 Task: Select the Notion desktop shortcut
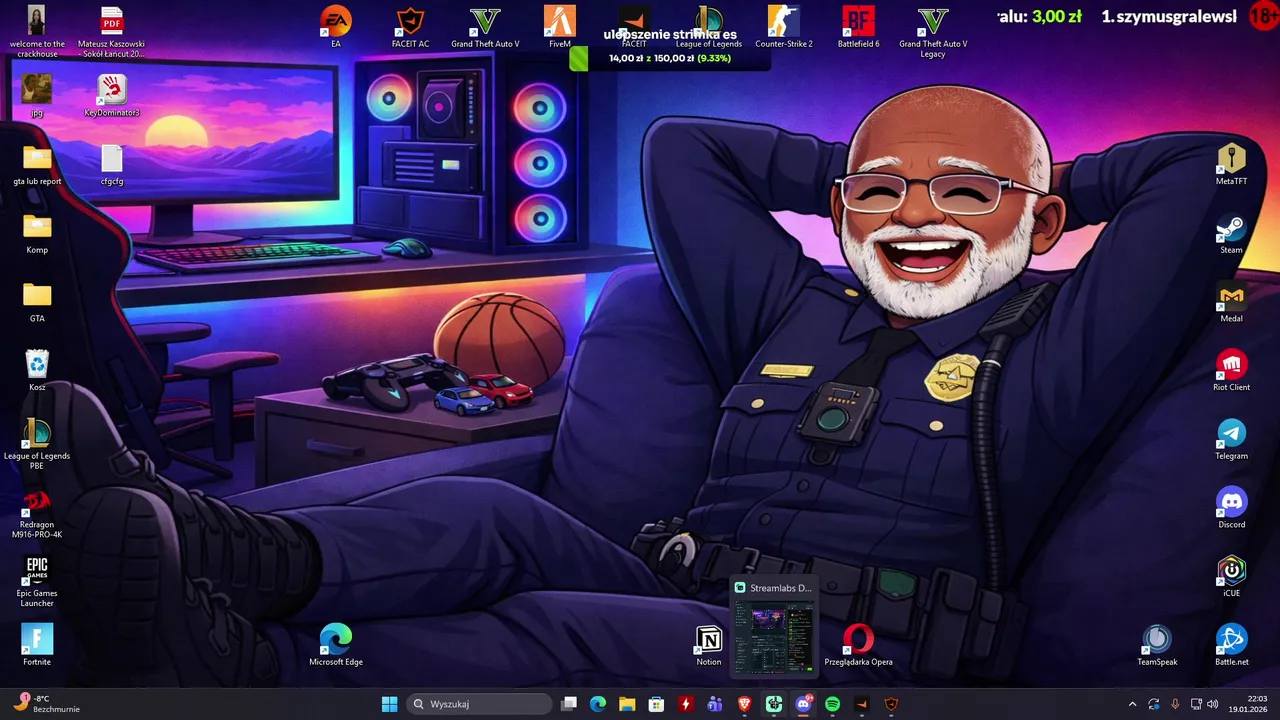pos(709,645)
